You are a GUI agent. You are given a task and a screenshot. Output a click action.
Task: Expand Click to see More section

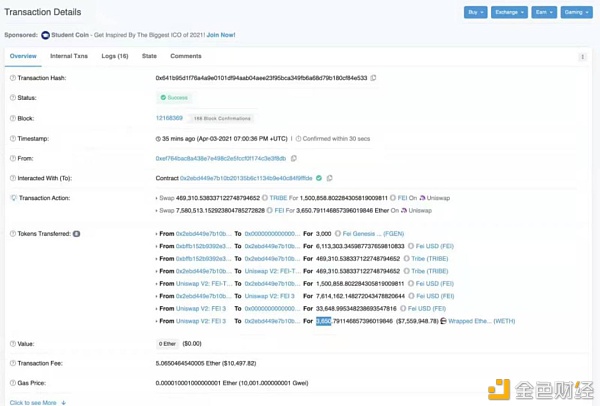click(x=38, y=403)
